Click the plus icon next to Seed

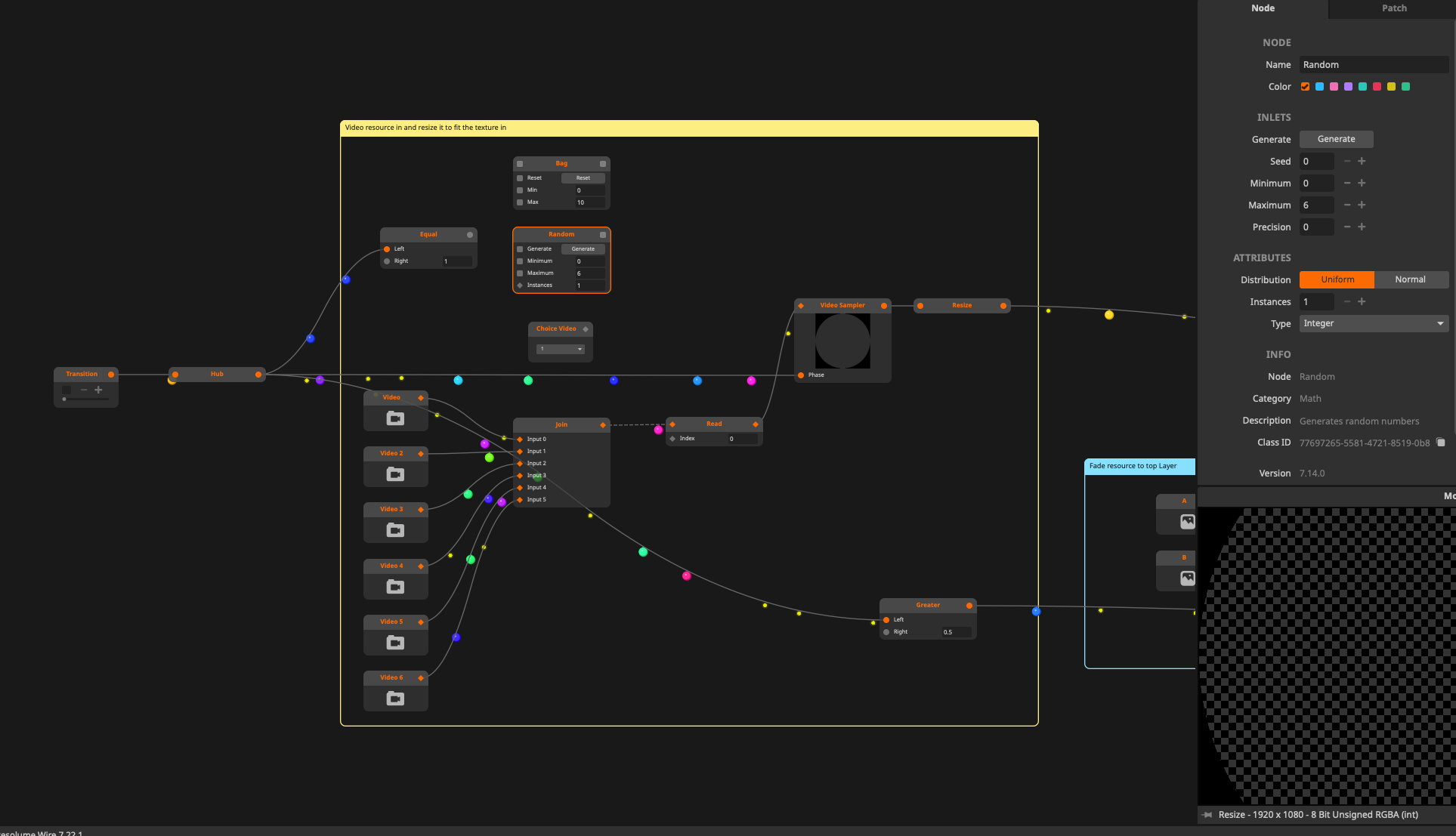tap(1362, 161)
